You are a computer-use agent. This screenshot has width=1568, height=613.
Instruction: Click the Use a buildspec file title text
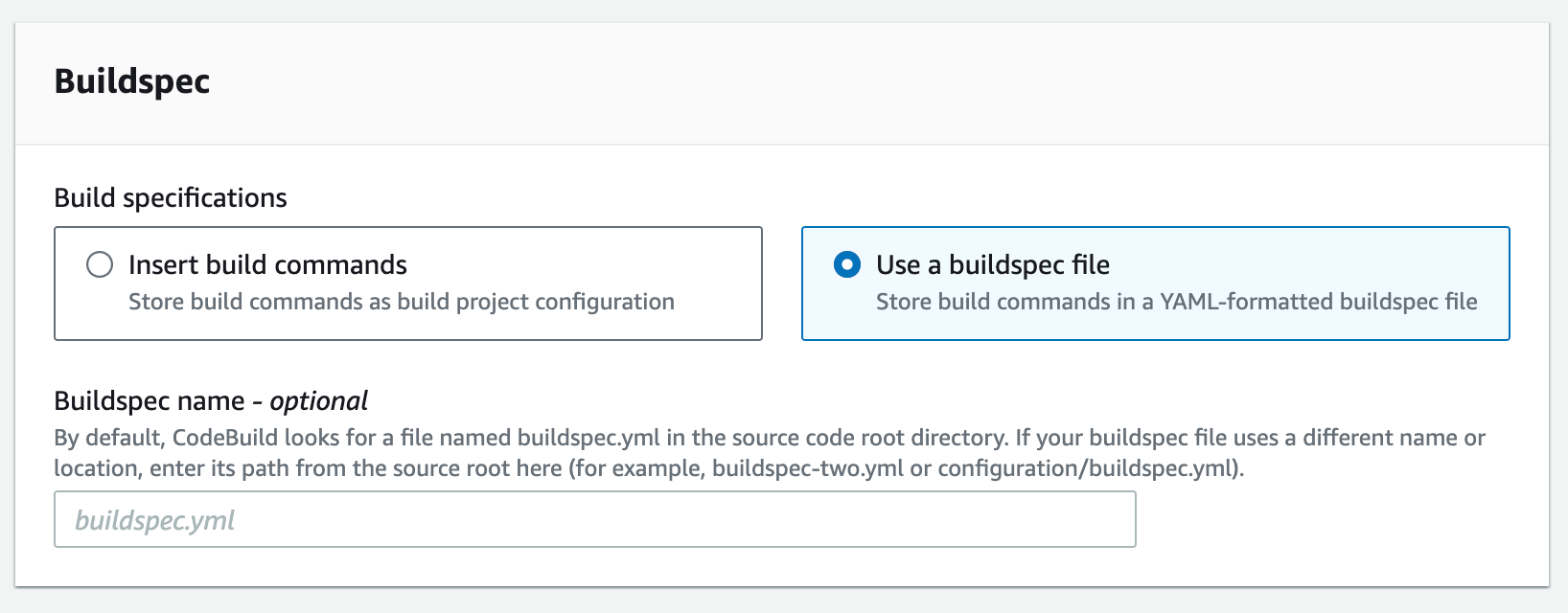992,265
